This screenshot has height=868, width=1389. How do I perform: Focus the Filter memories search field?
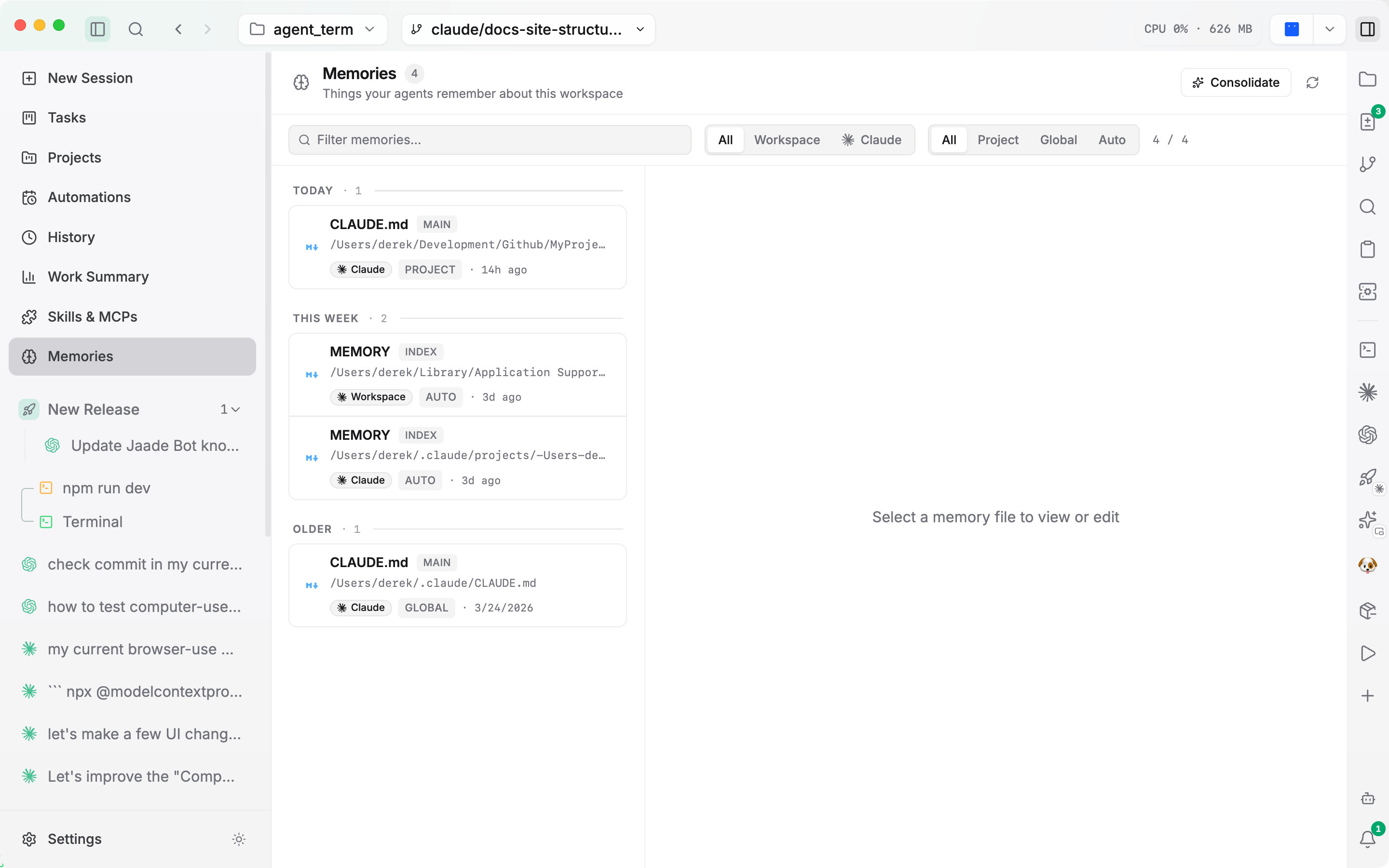[x=490, y=139]
